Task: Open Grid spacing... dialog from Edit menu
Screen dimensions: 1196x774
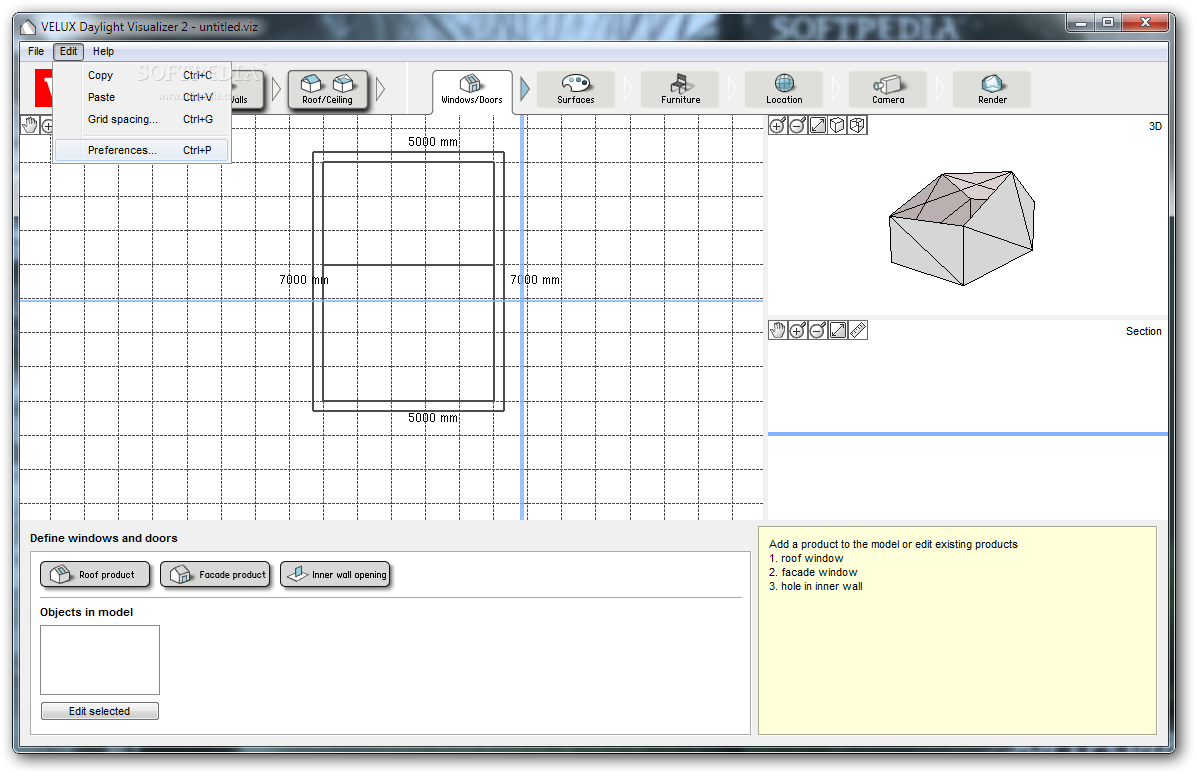Action: point(143,120)
